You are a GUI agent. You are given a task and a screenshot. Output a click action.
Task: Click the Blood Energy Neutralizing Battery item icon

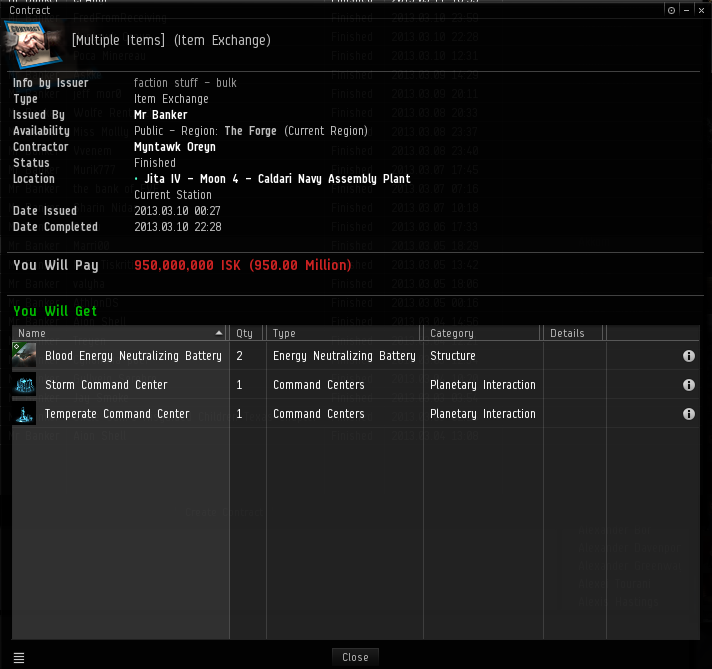(x=24, y=355)
